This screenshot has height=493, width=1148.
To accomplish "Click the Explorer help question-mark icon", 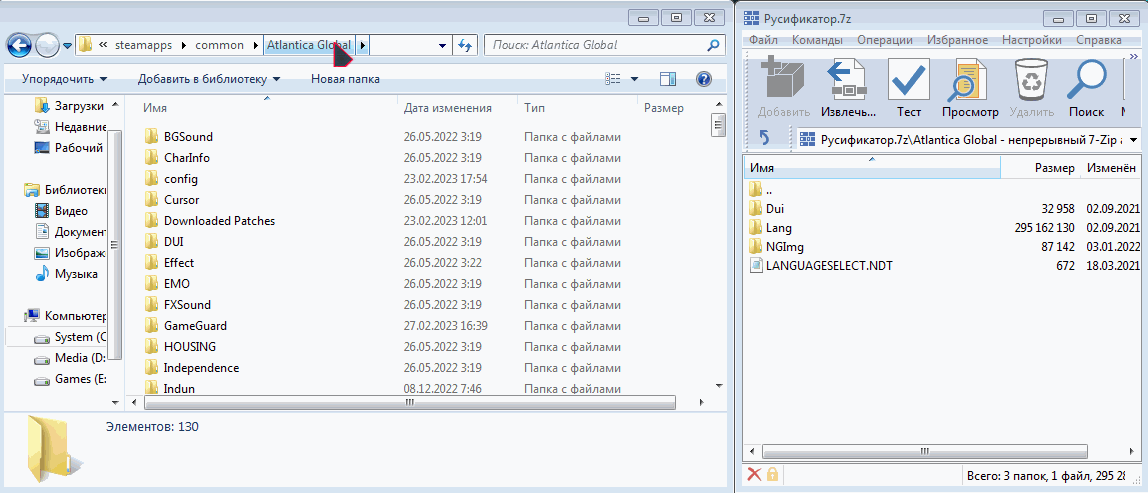I will click(x=704, y=78).
